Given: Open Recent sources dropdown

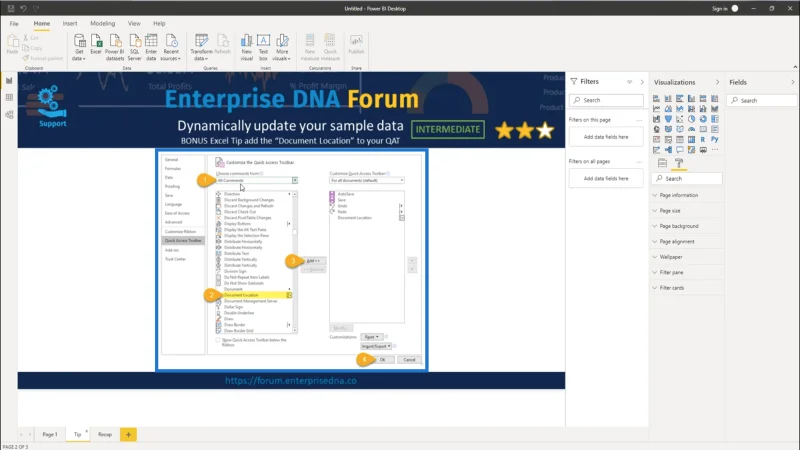Looking at the screenshot, I should 171,47.
